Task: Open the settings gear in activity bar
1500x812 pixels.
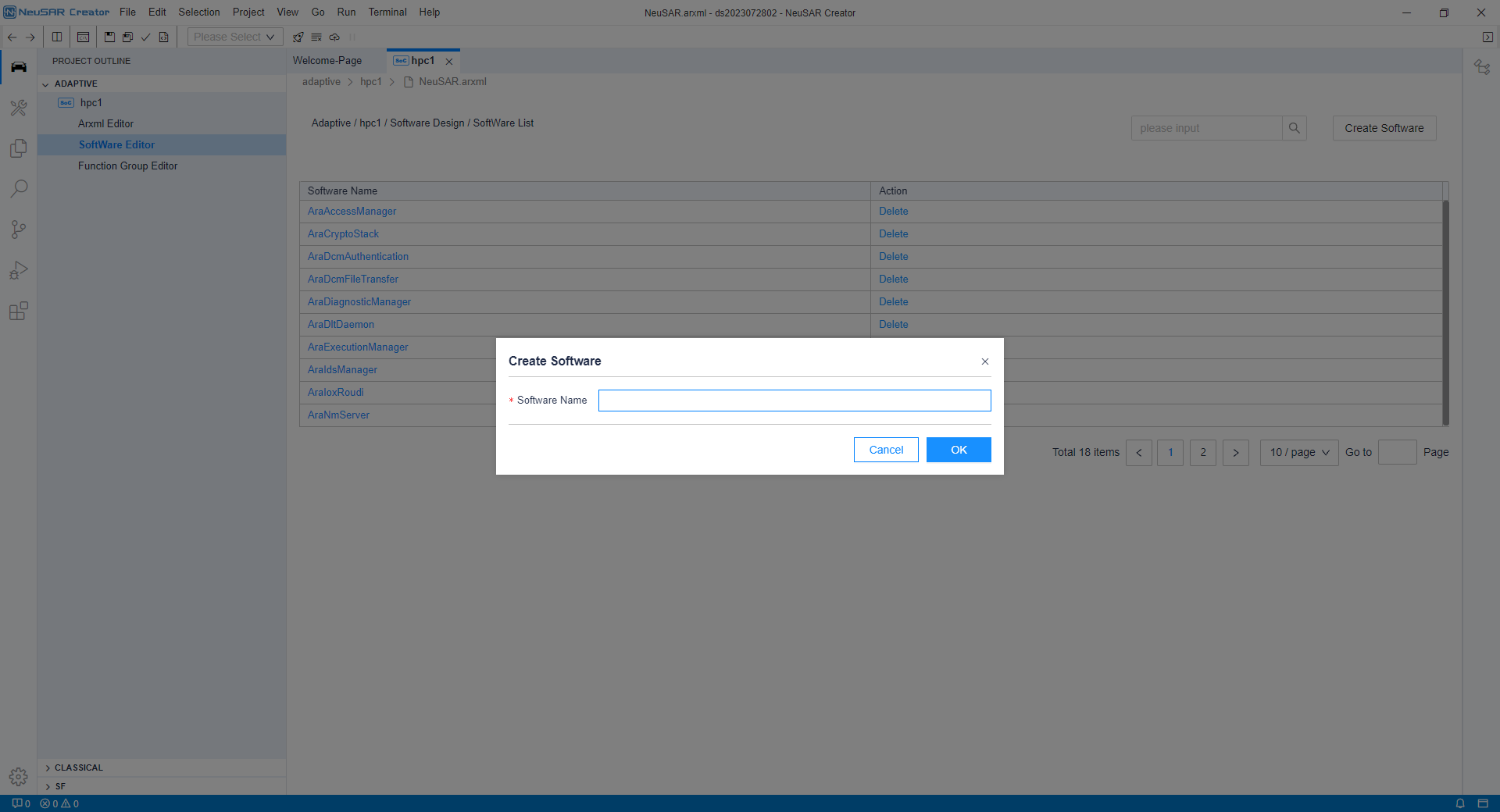Action: [x=19, y=777]
